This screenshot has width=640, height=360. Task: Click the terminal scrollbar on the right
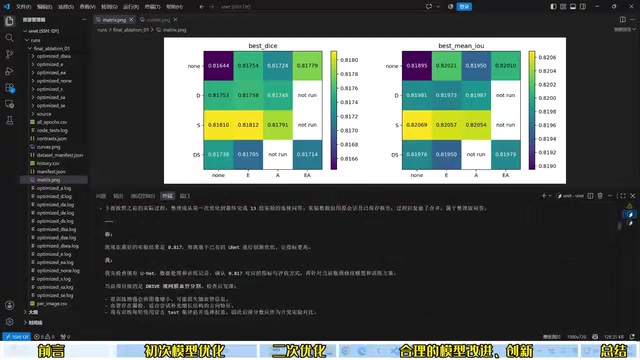(620, 225)
